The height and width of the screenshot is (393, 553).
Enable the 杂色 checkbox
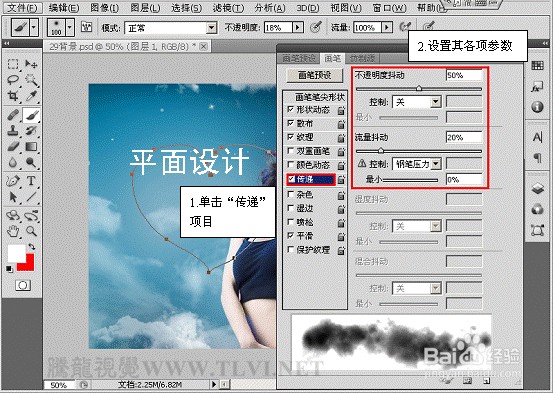click(291, 194)
